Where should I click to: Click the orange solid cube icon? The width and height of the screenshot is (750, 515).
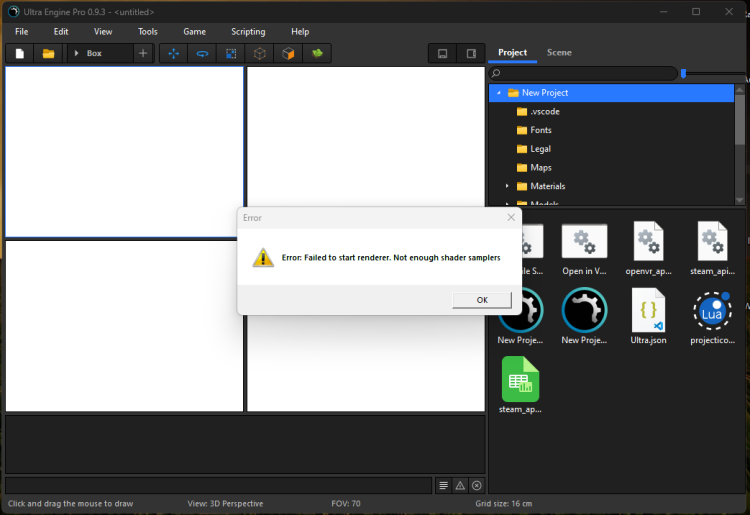288,53
